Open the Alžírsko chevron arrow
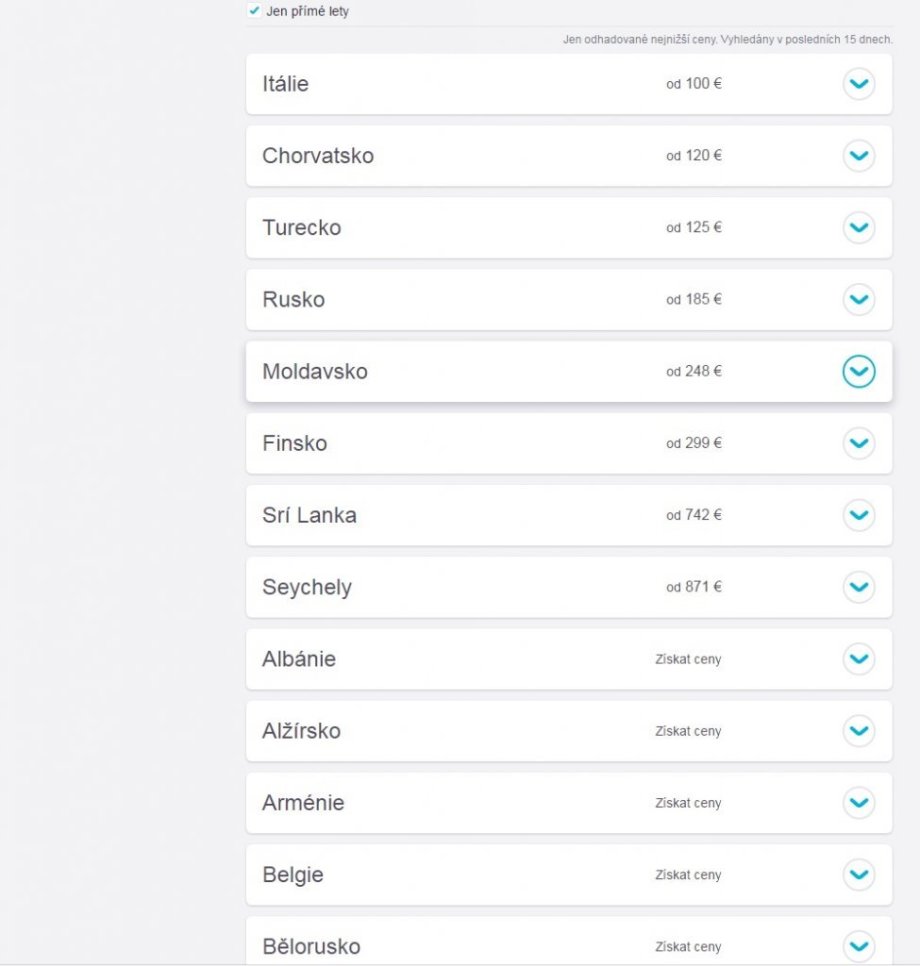Viewport: 920px width, 966px height. click(858, 731)
